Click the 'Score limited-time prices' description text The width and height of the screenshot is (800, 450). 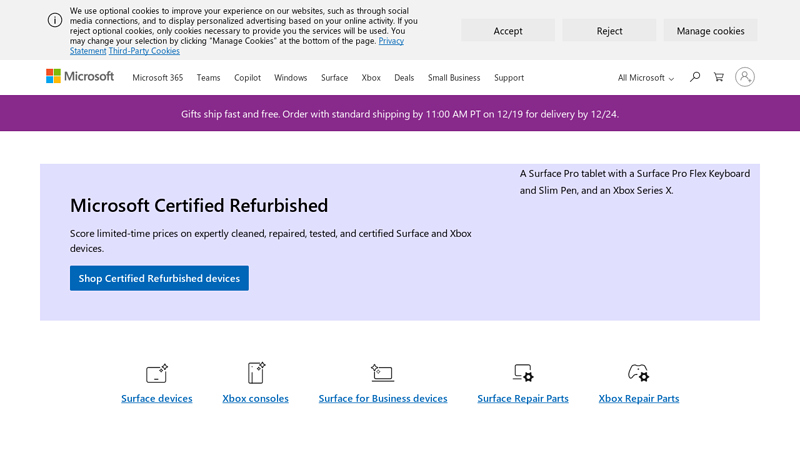(271, 241)
